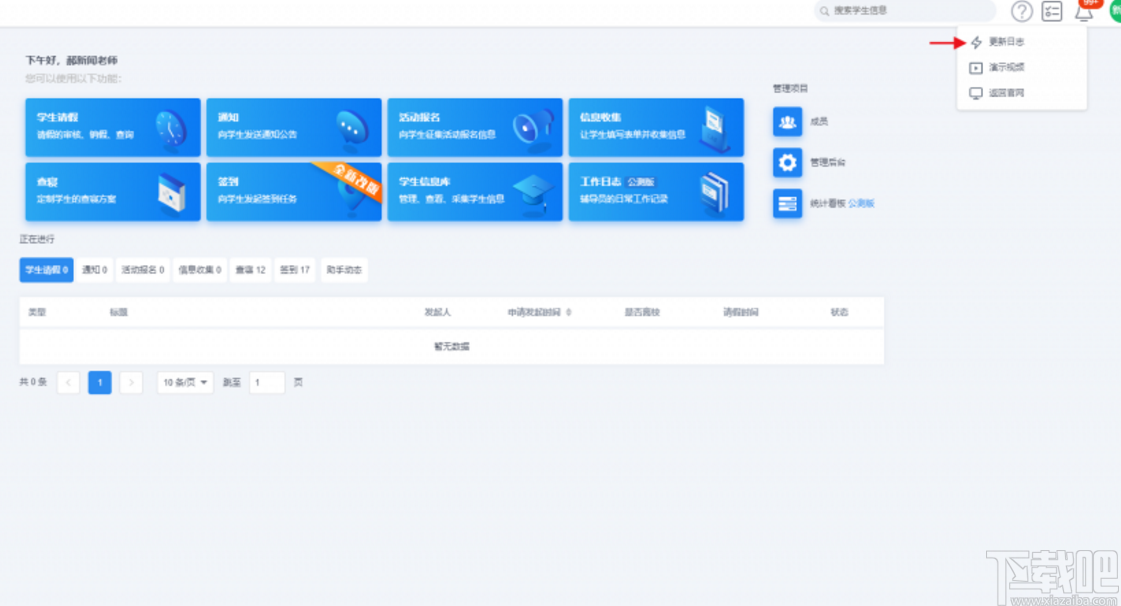Click the 暂无数据 empty table text

tap(452, 347)
